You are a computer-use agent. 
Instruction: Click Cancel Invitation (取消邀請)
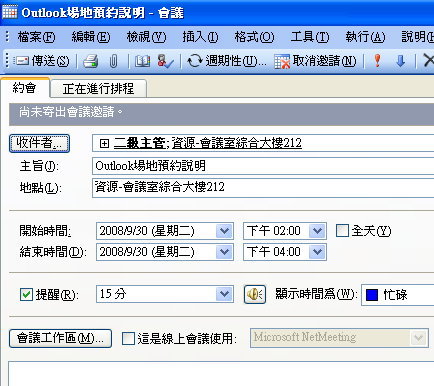pyautogui.click(x=315, y=61)
